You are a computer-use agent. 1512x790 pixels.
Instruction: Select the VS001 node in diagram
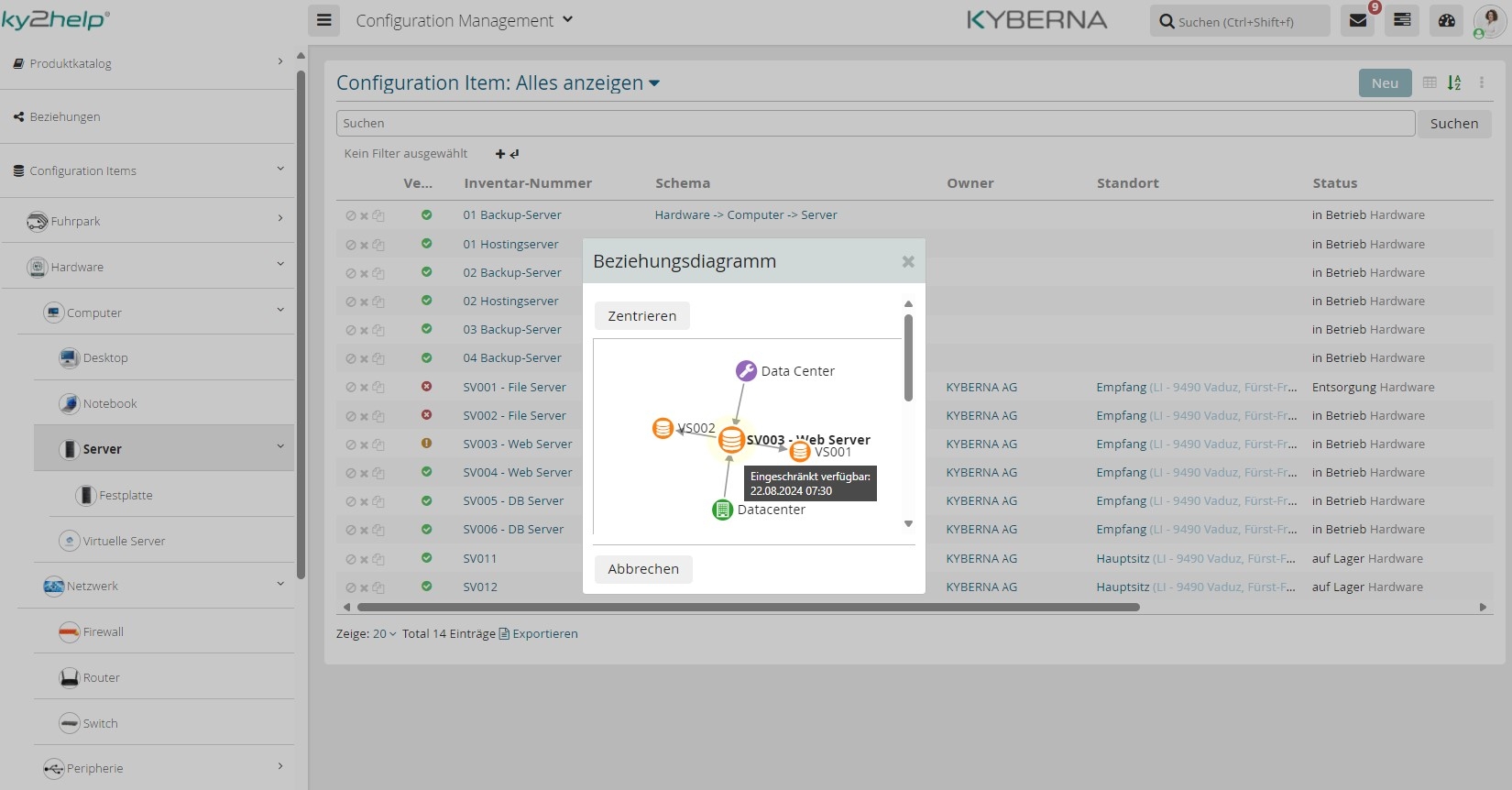(800, 451)
